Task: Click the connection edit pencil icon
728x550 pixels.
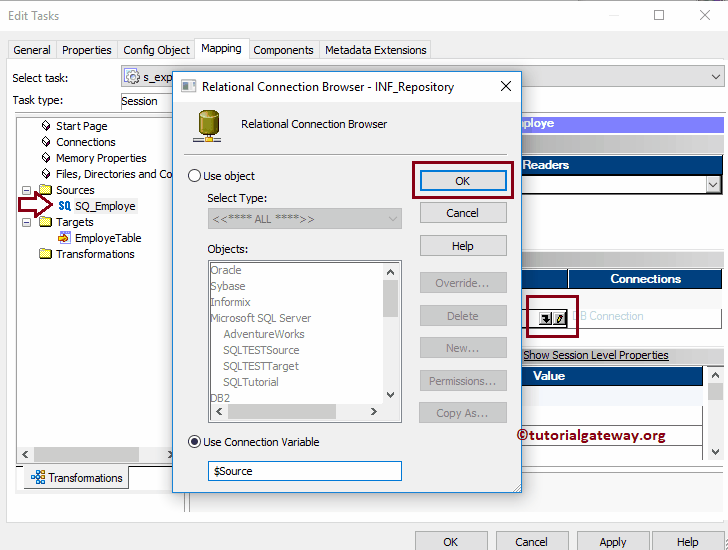Action: pos(559,318)
